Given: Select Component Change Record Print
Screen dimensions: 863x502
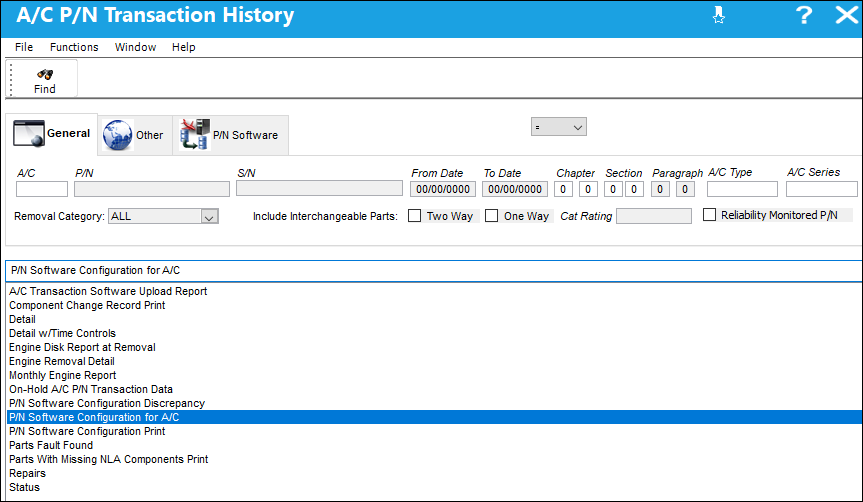Looking at the screenshot, I should tap(87, 305).
